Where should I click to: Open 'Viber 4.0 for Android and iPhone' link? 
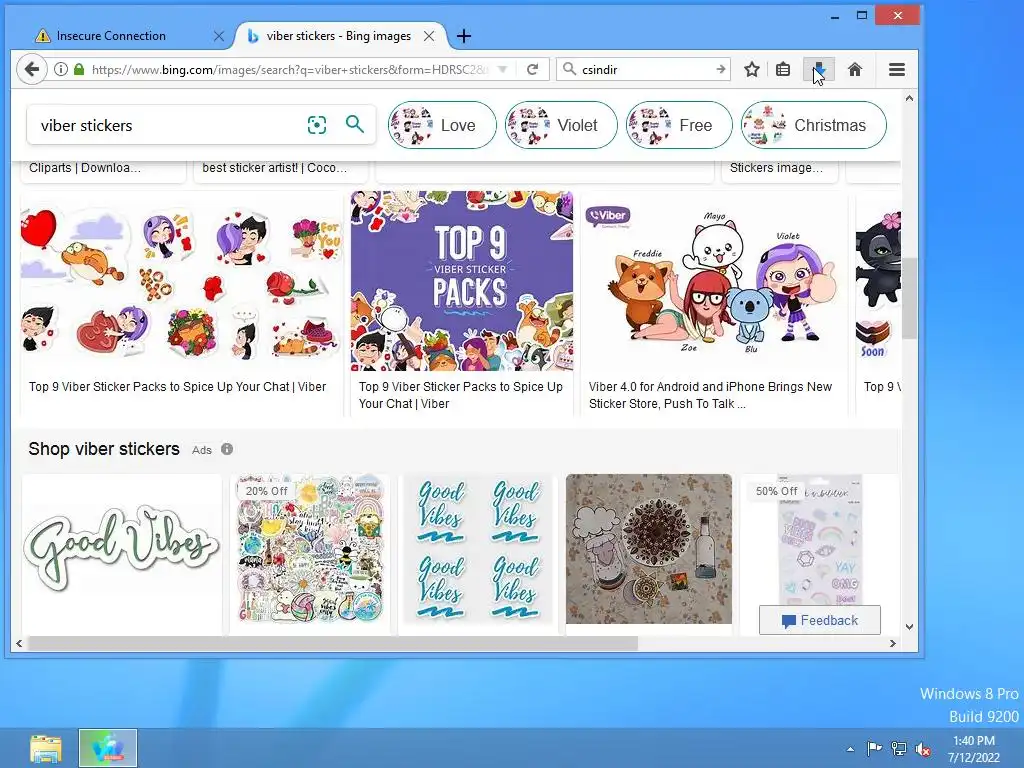710,395
